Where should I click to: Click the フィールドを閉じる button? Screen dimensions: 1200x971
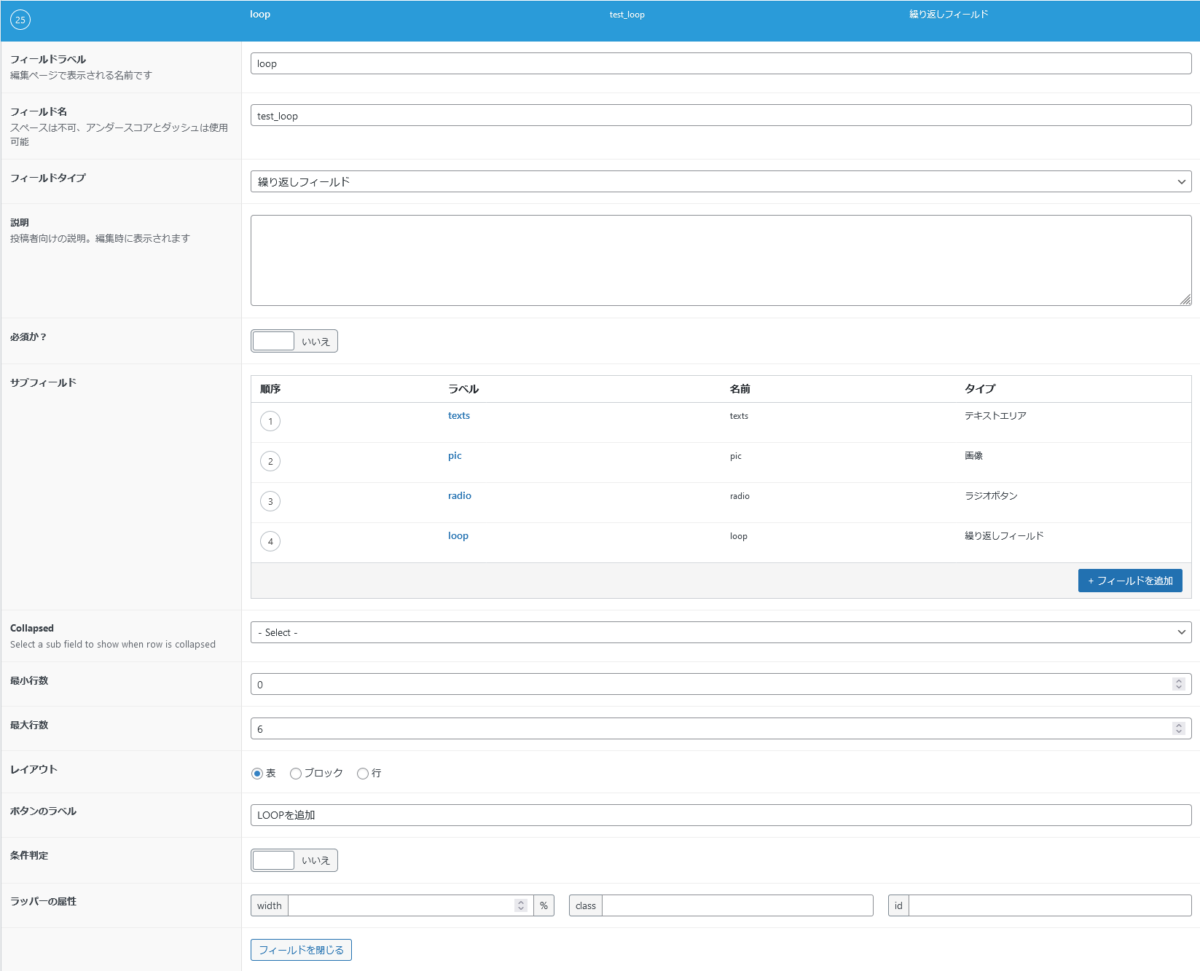click(x=301, y=949)
